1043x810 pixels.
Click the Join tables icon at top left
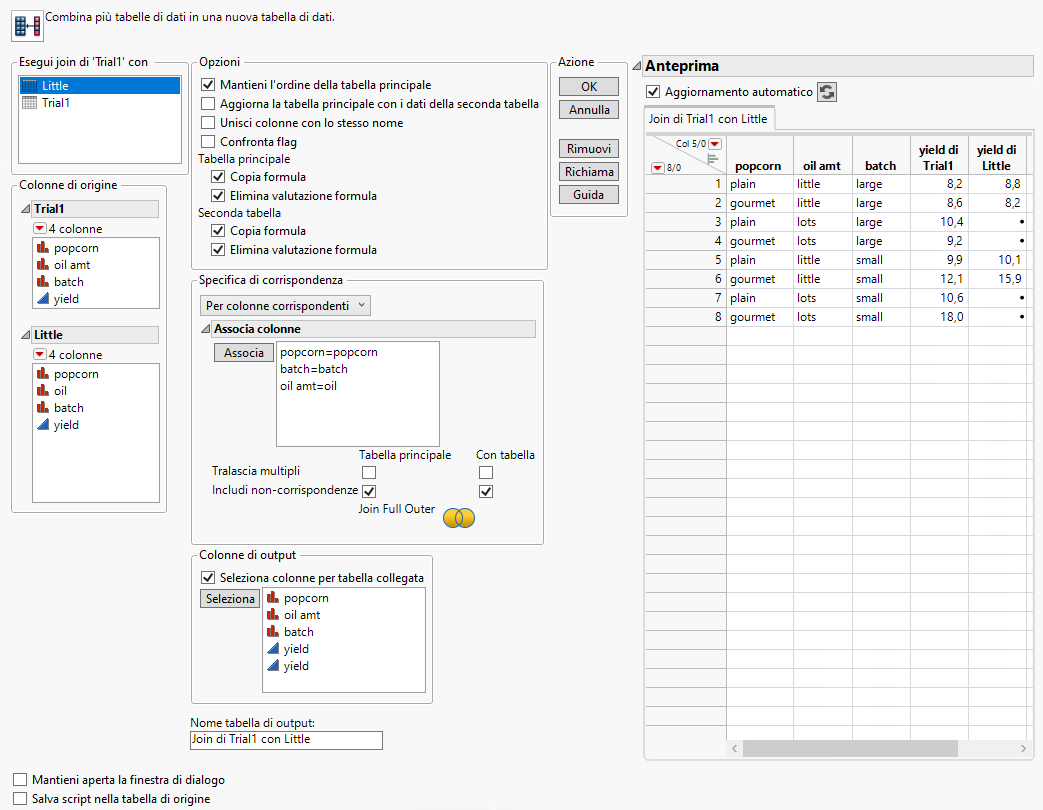[x=28, y=25]
